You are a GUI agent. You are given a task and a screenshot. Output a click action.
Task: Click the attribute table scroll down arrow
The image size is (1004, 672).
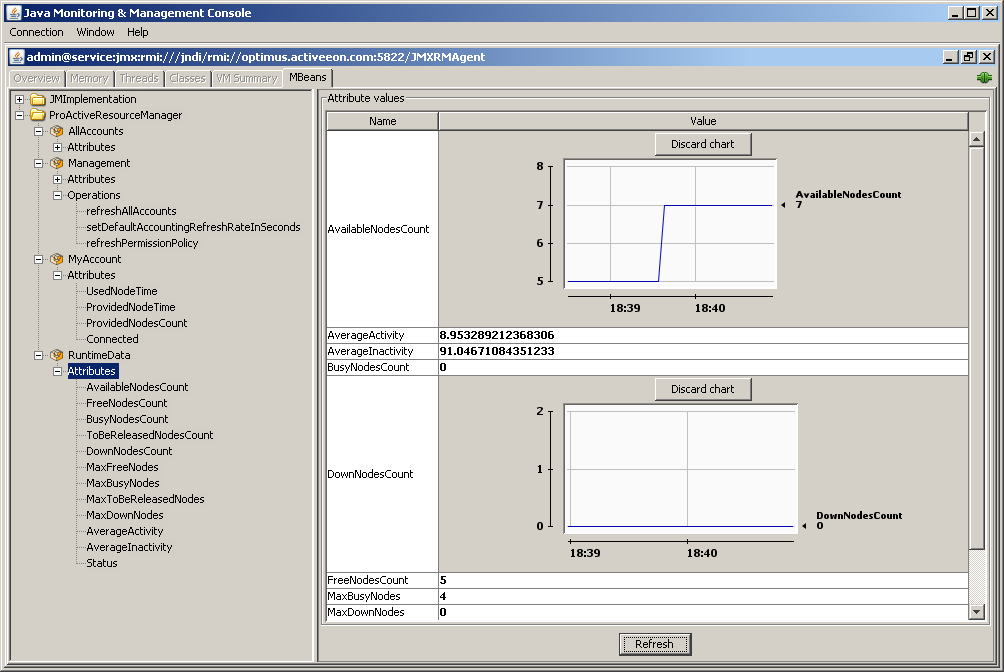tap(976, 612)
